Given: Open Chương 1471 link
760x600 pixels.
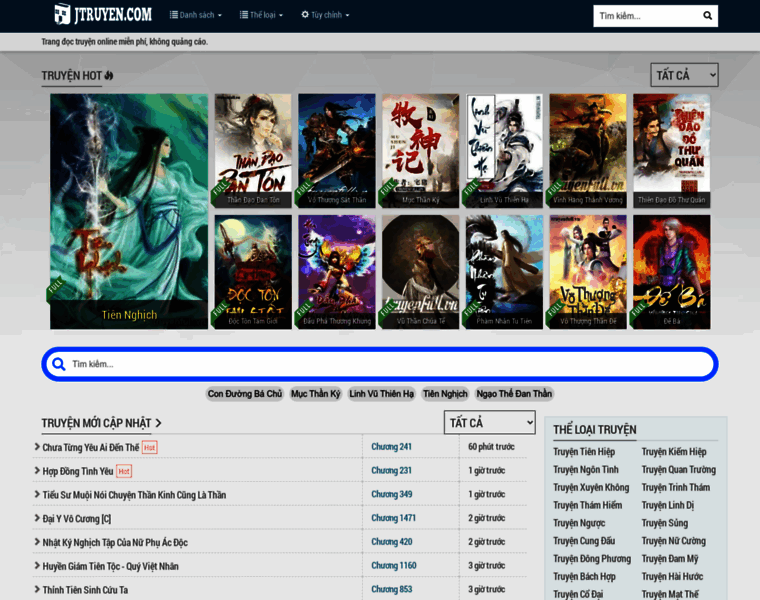Looking at the screenshot, I should pos(394,518).
